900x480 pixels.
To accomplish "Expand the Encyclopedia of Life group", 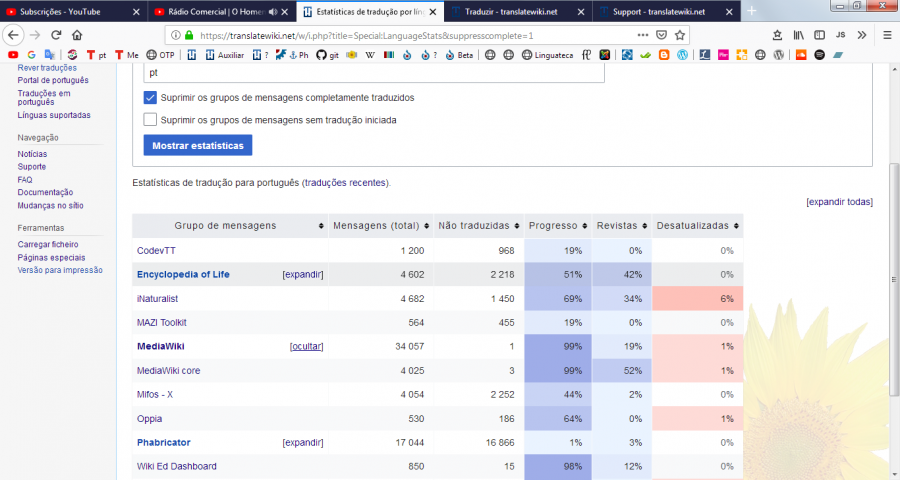I will click(x=302, y=274).
